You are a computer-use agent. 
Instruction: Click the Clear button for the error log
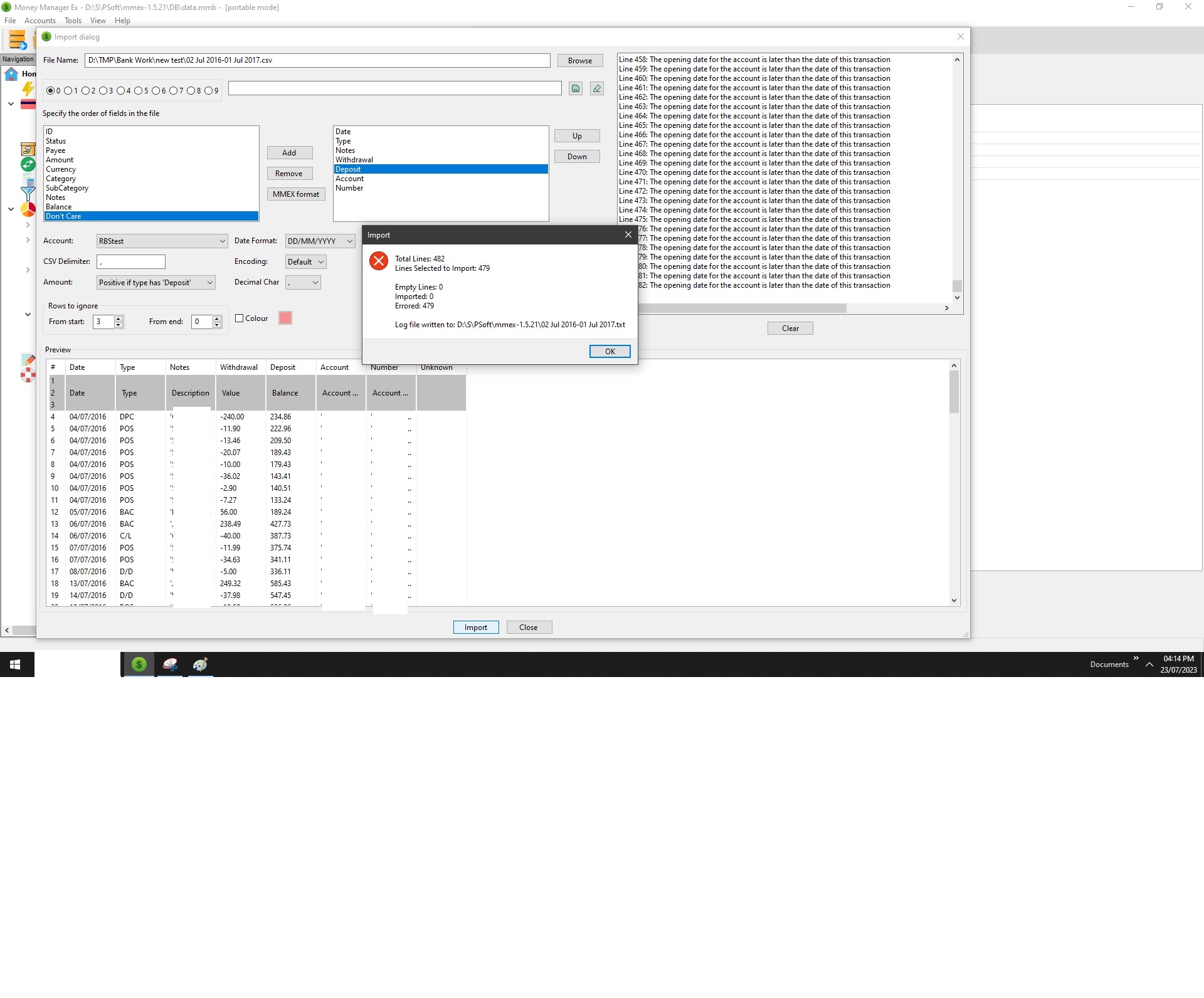coord(789,328)
